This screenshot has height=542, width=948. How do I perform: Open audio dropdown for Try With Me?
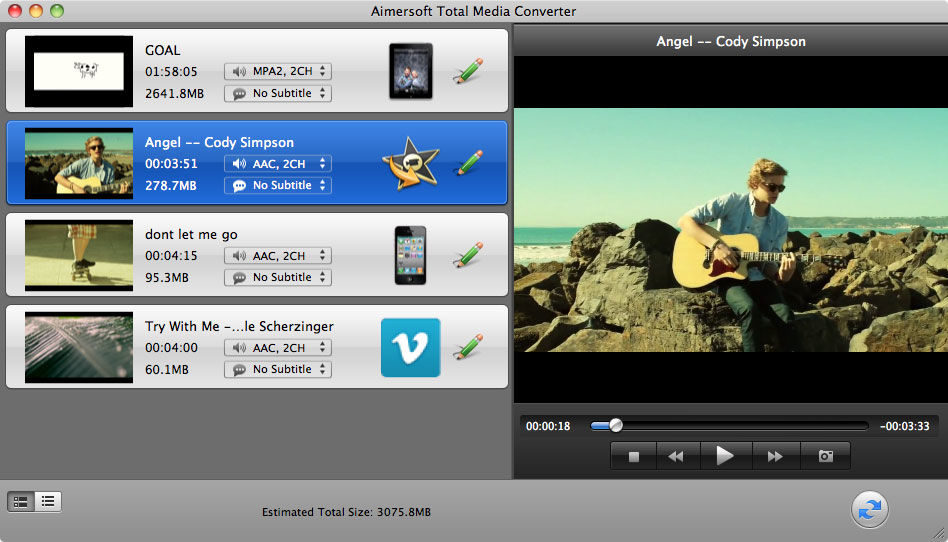coord(278,347)
